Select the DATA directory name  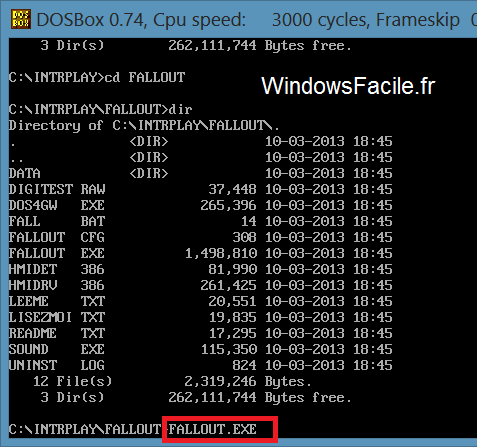(x=25, y=173)
